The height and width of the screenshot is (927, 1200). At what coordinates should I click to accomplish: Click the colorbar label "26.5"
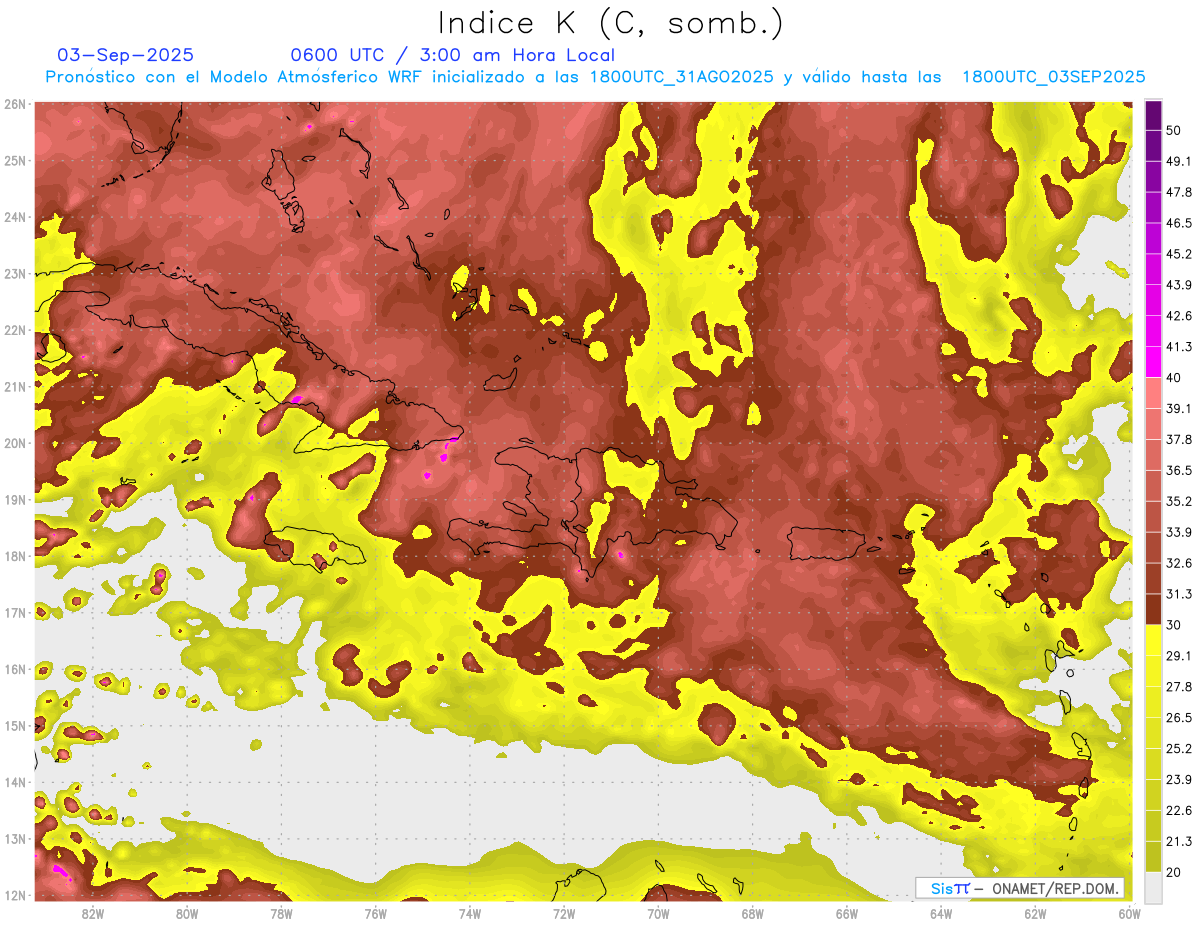(1178, 717)
